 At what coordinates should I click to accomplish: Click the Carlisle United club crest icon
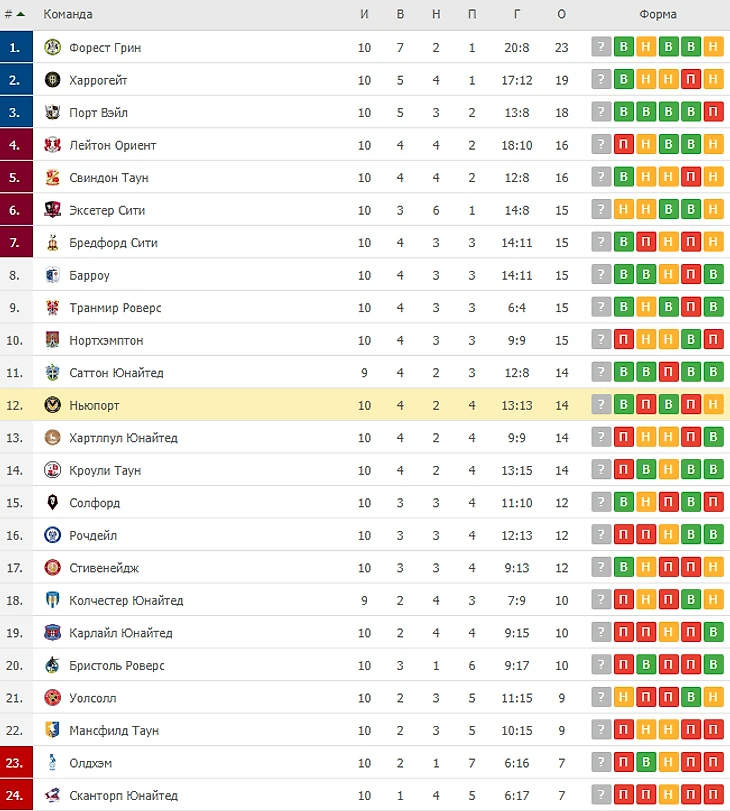(x=53, y=633)
